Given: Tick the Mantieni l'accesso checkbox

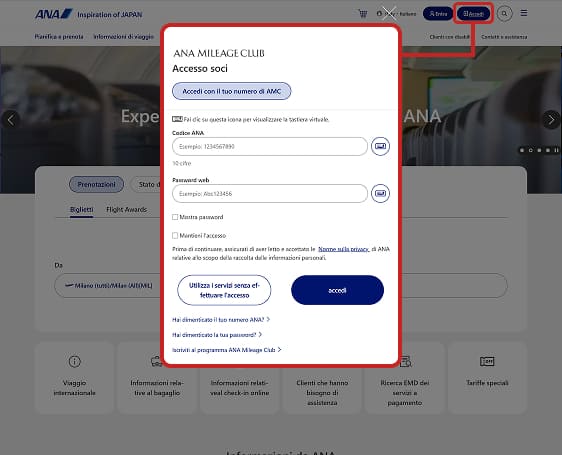Looking at the screenshot, I should click(175, 236).
